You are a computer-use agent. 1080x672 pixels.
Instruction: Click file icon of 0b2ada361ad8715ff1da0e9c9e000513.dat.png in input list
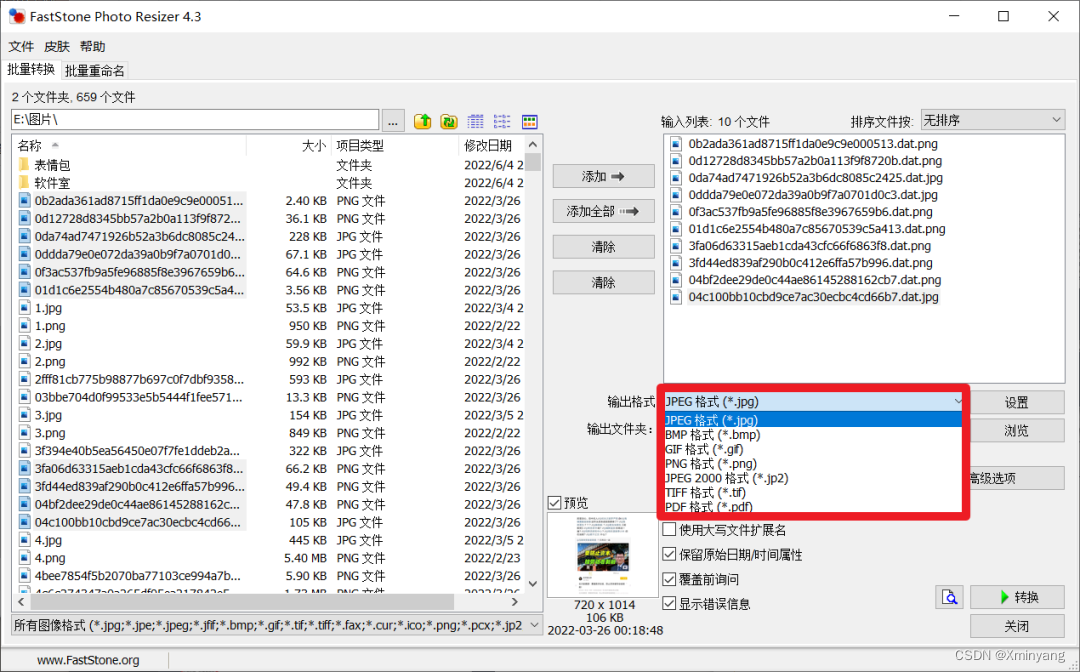point(676,144)
